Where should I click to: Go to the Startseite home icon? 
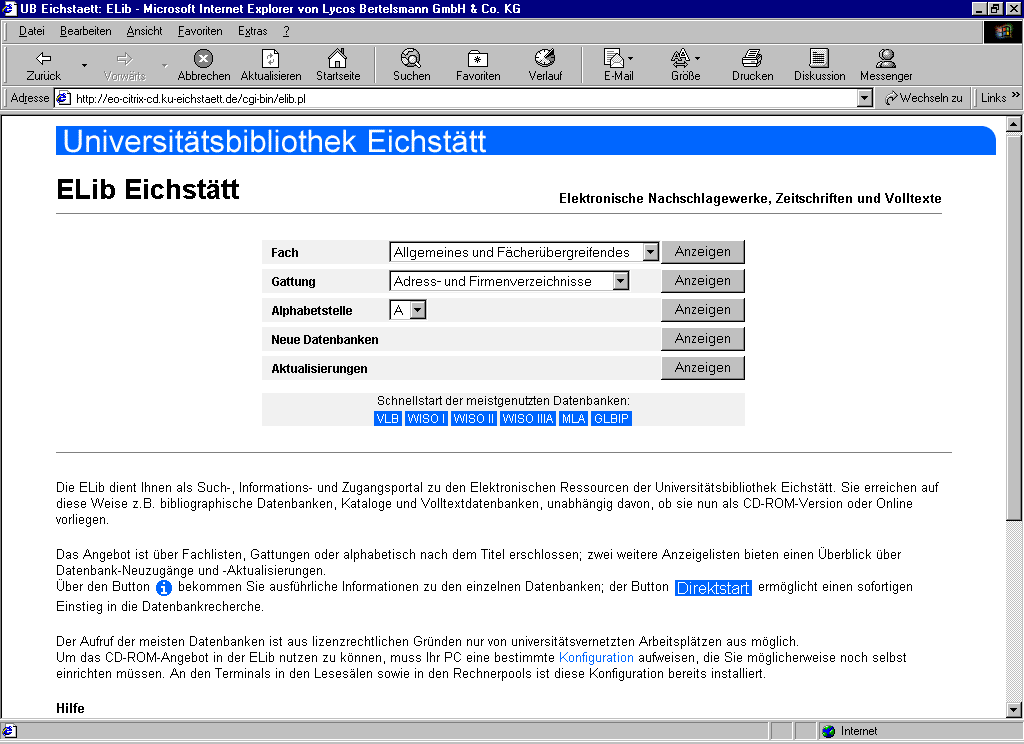[x=338, y=58]
